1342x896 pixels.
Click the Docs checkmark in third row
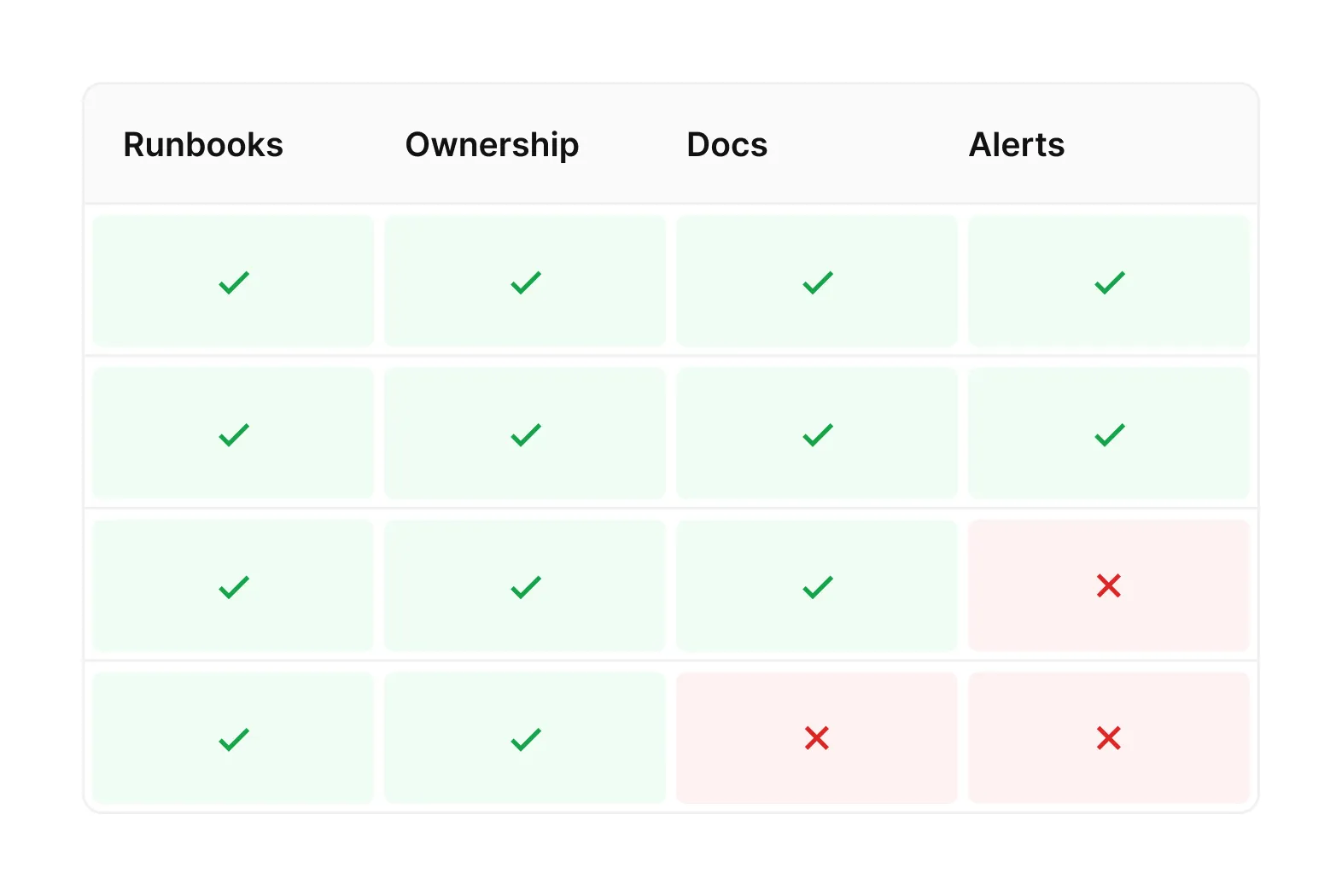coord(818,587)
